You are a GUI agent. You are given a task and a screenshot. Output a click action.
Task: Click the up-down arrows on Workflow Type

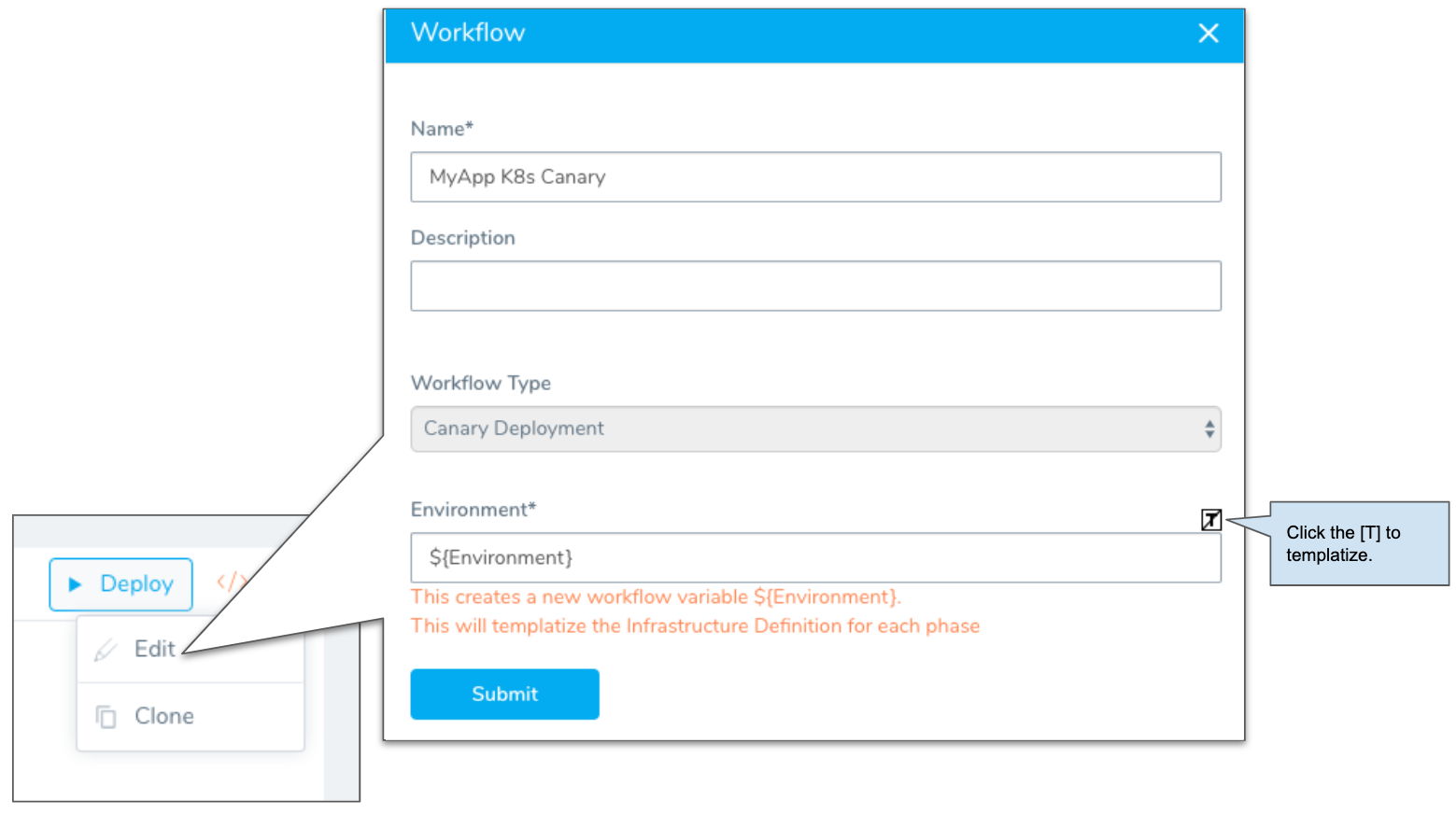pyautogui.click(x=1209, y=428)
